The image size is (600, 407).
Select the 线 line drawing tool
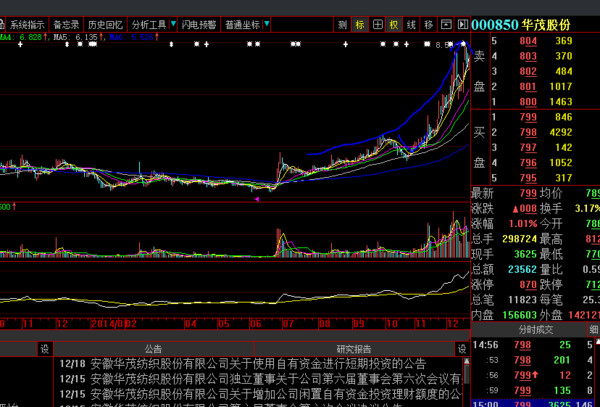pyautogui.click(x=412, y=24)
